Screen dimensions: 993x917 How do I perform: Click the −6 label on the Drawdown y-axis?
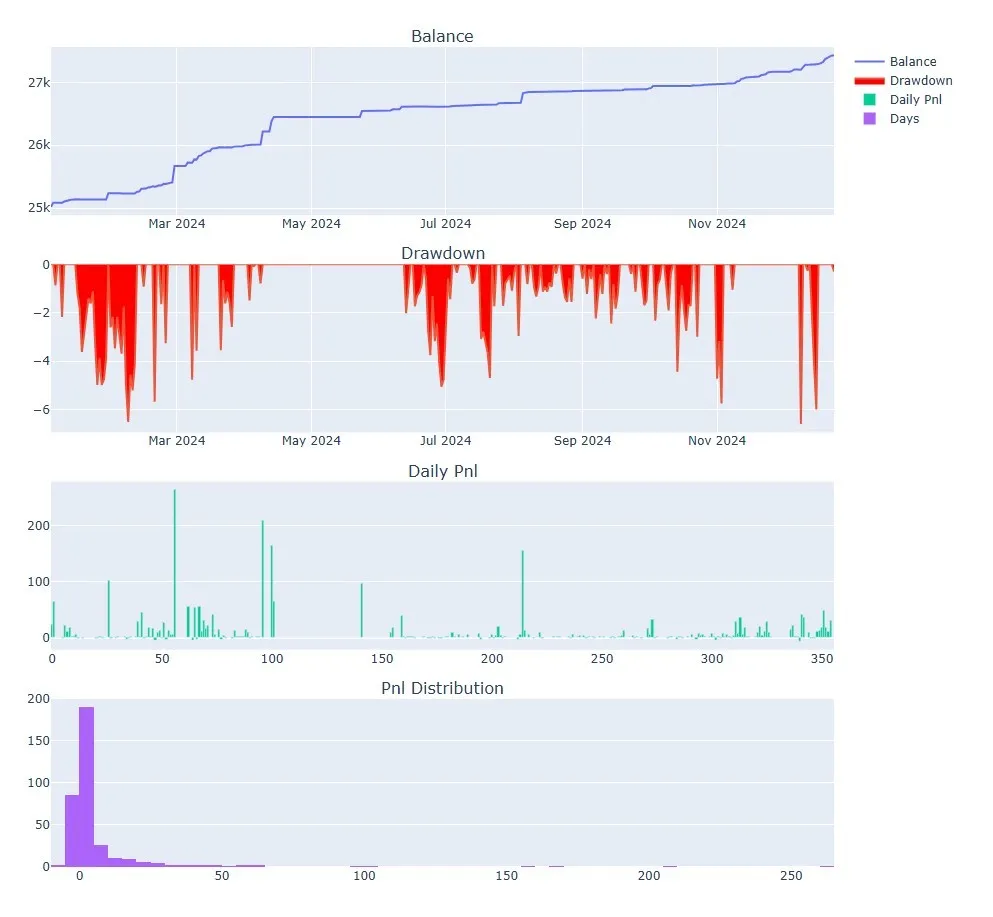click(x=41, y=410)
